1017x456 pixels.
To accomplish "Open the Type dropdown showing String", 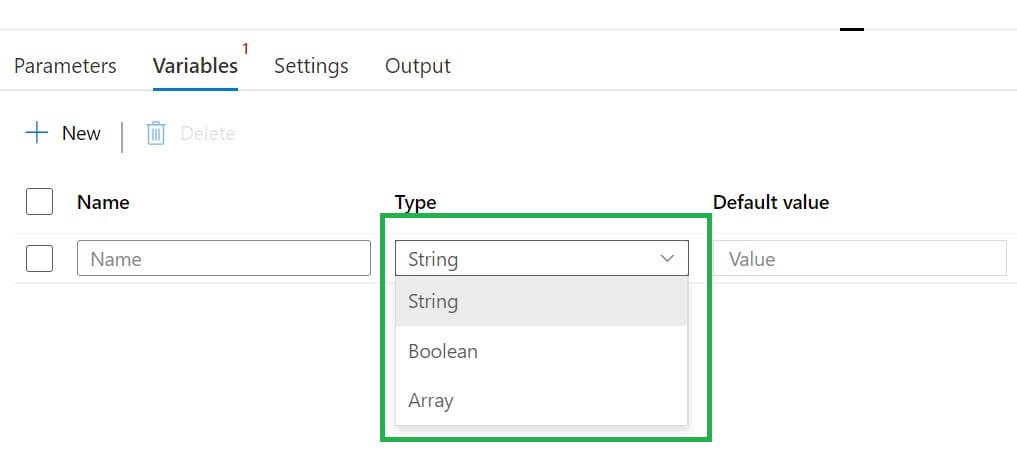I will (x=541, y=259).
